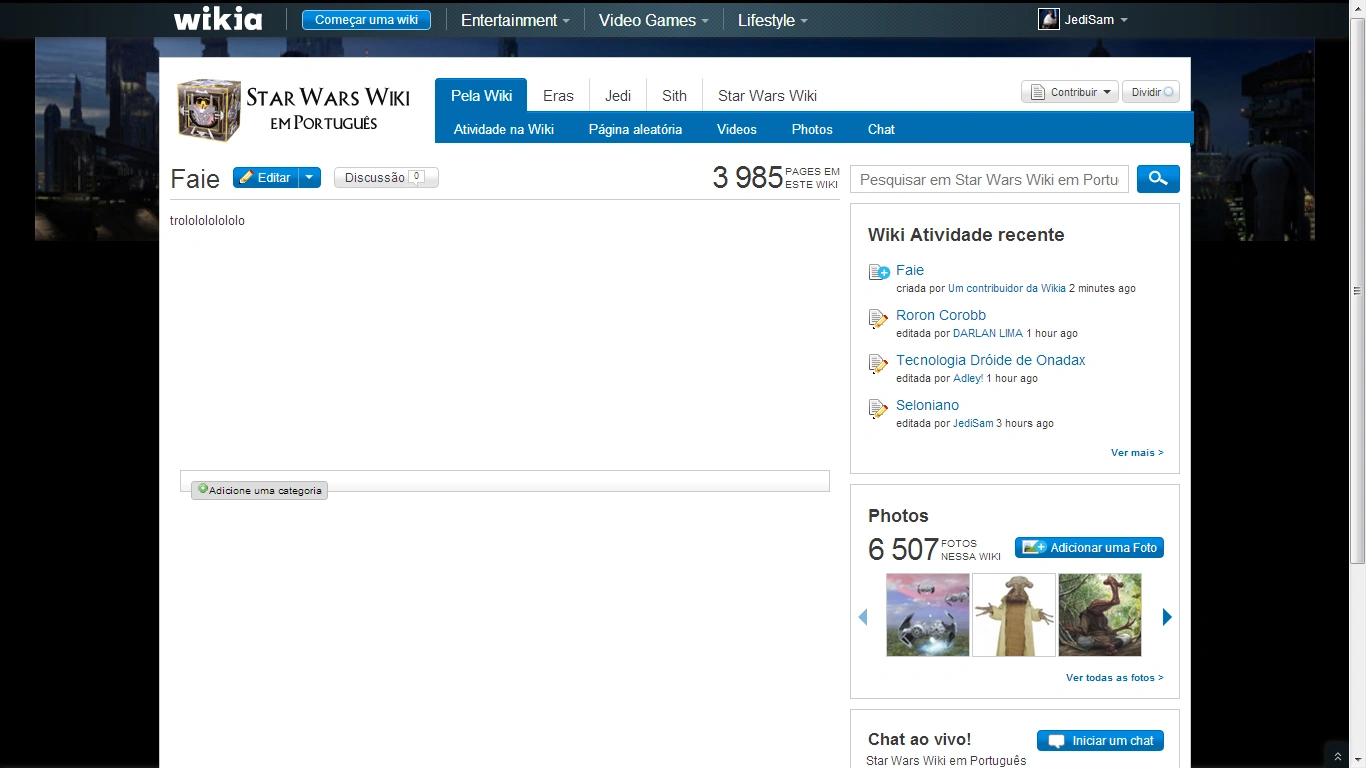Open the Adley! user link
The width and height of the screenshot is (1366, 768).
click(968, 378)
